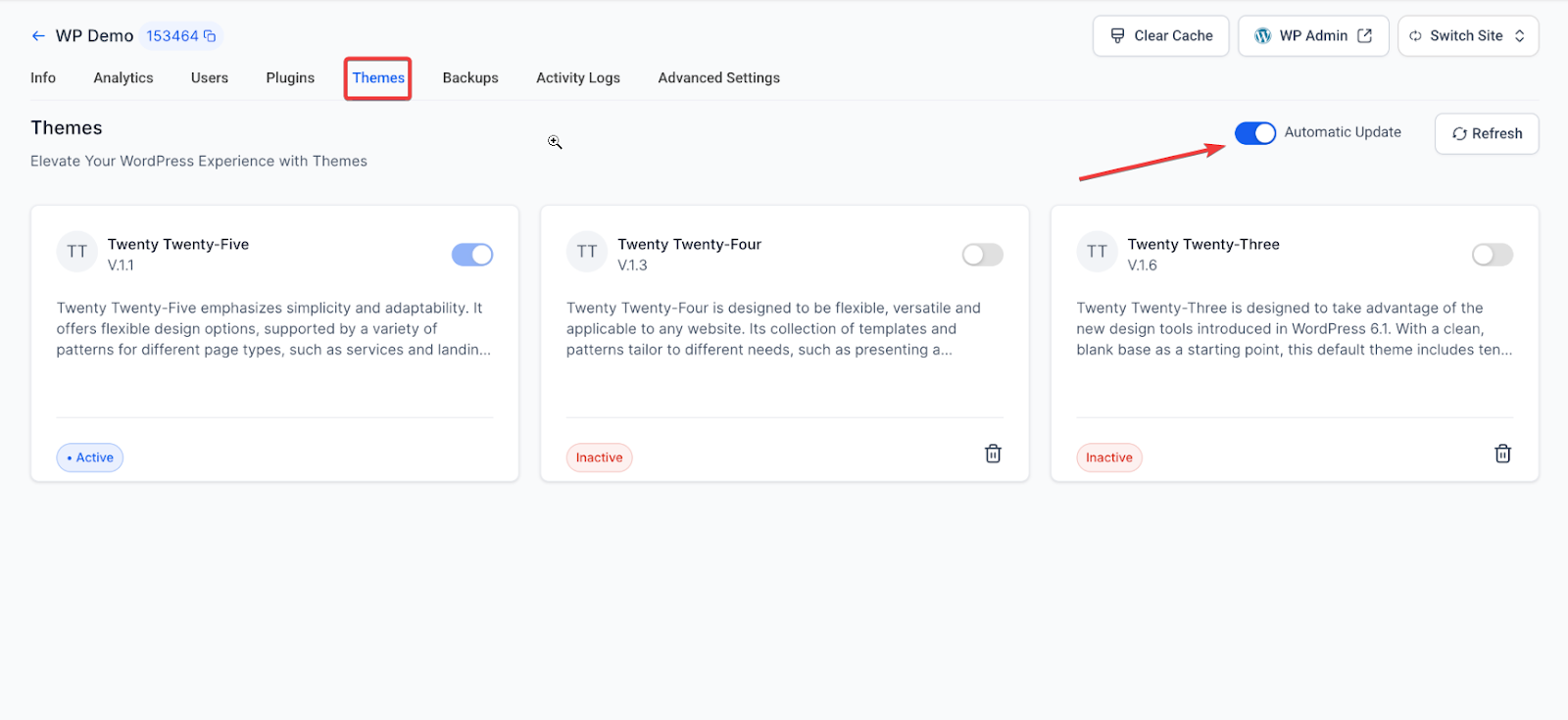Activate the Twenty Twenty-Three theme switch
The width and height of the screenshot is (1568, 720).
click(x=1493, y=255)
